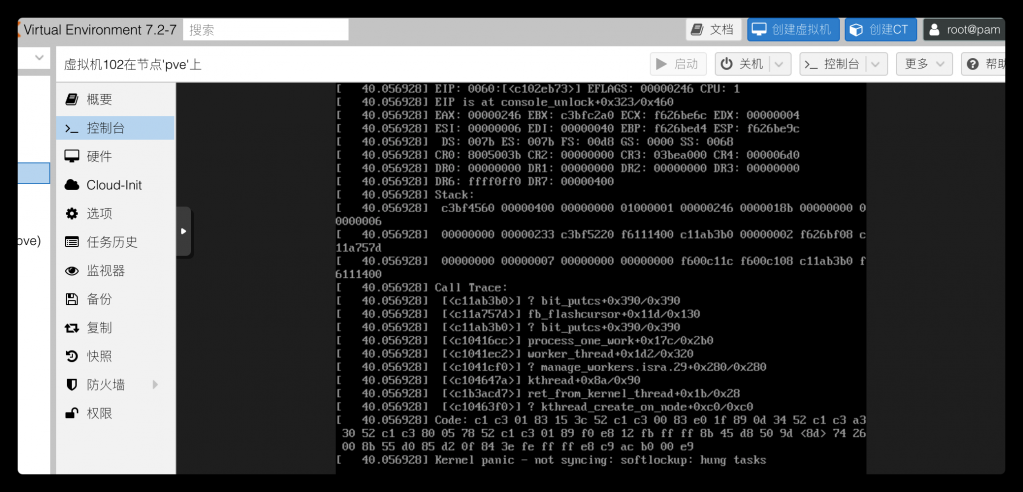Toggle the sidebar collapse handle
Image resolution: width=1023 pixels, height=492 pixels.
(183, 231)
